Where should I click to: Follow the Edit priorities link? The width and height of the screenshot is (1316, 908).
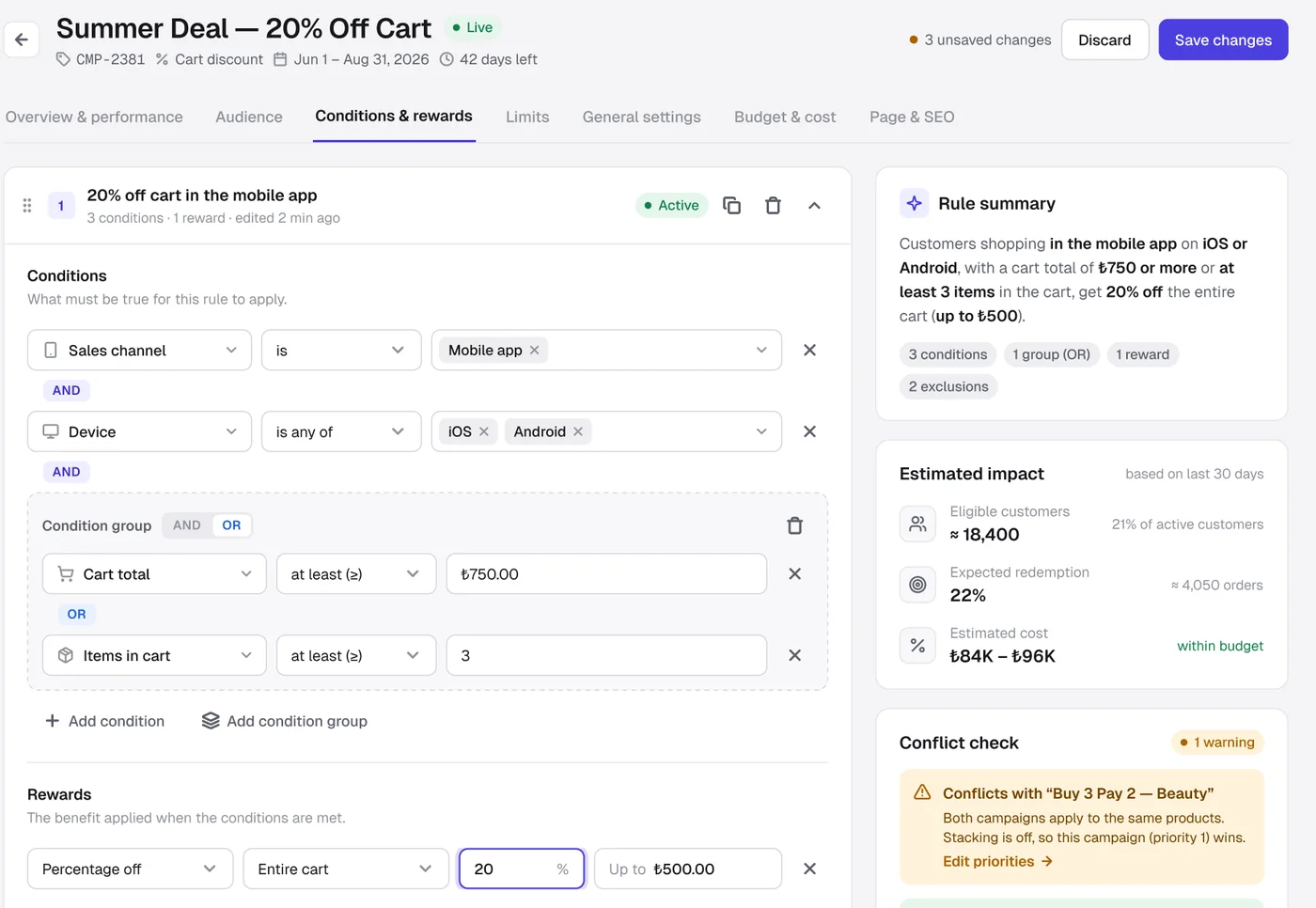pos(997,861)
